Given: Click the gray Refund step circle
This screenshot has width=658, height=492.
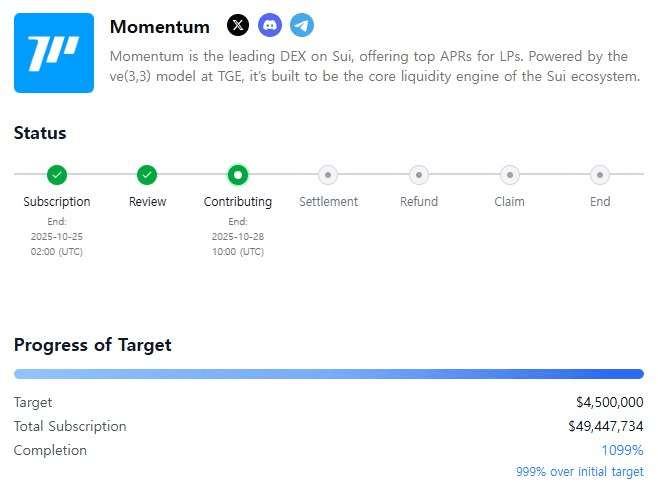Looking at the screenshot, I should 419,175.
